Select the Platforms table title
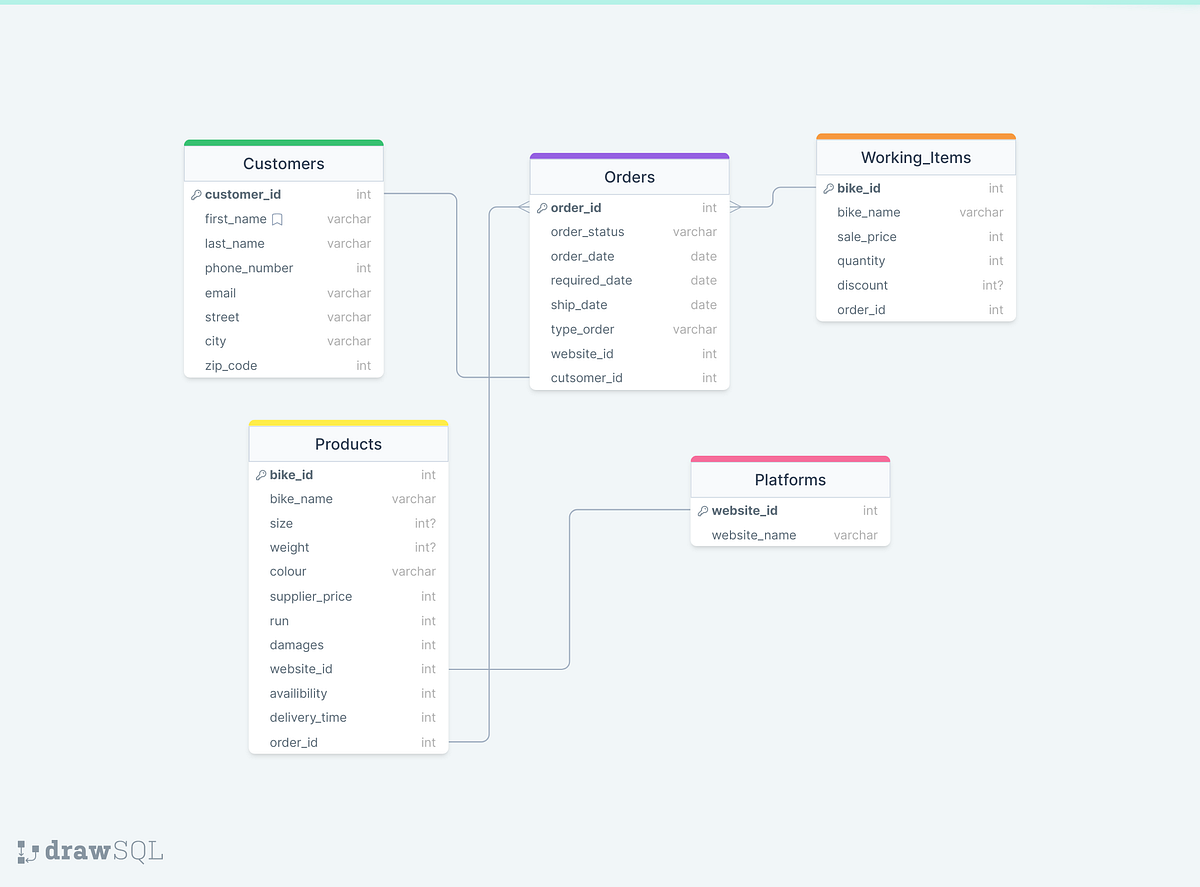 click(x=790, y=479)
